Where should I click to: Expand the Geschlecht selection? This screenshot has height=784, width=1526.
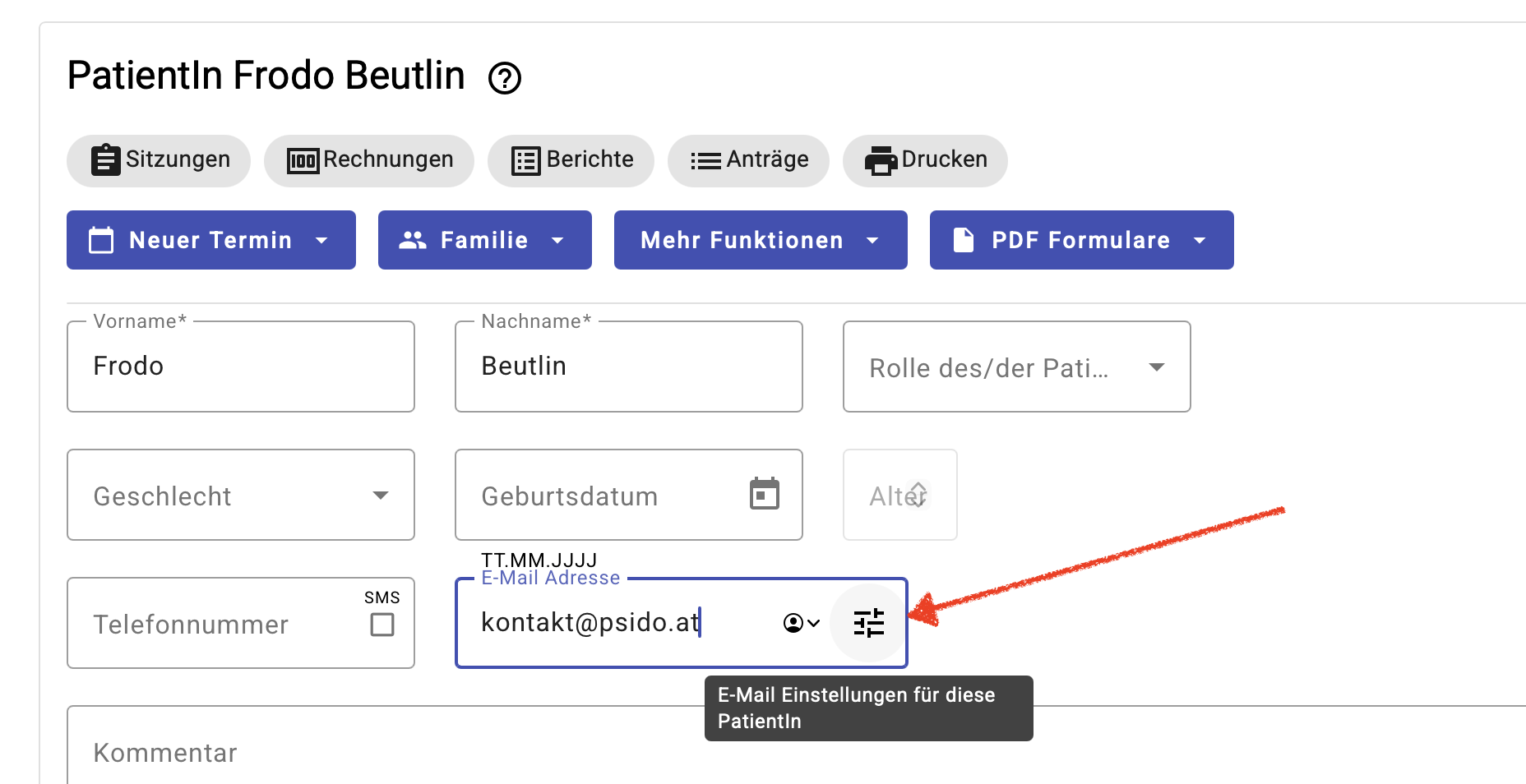pyautogui.click(x=380, y=496)
